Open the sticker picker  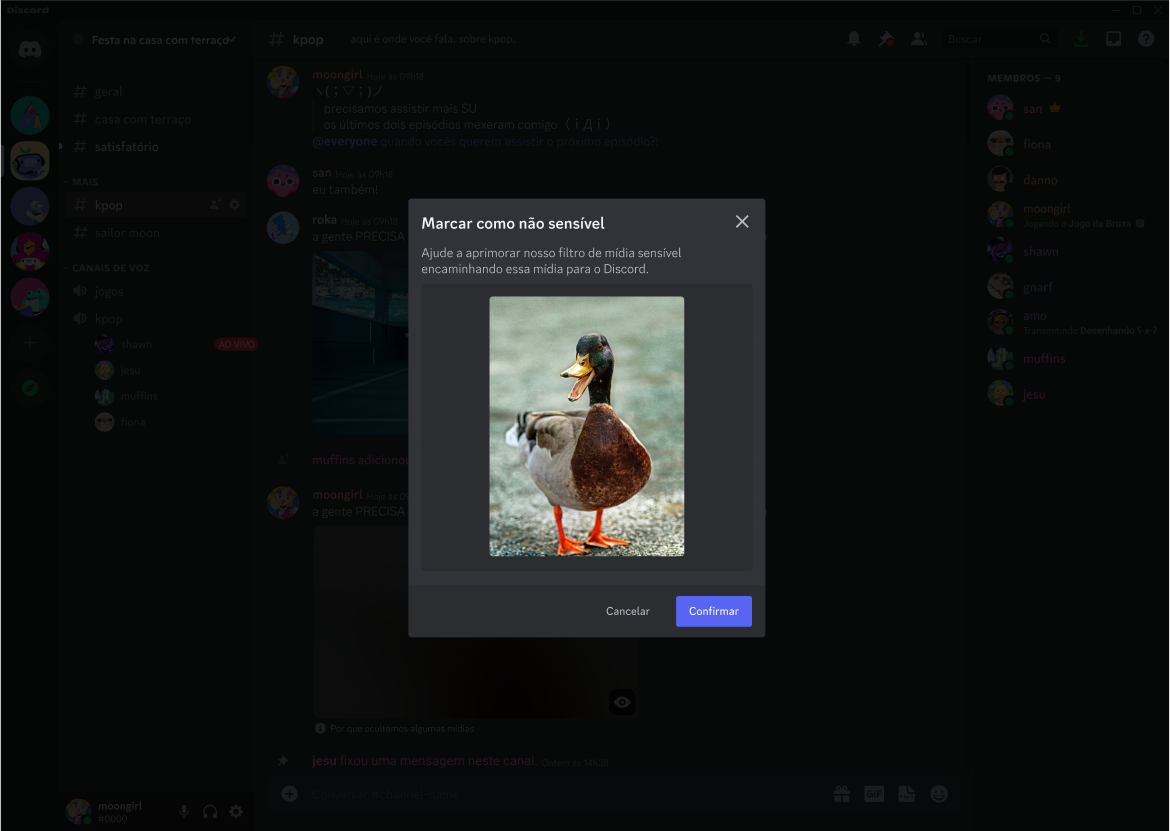coord(906,793)
